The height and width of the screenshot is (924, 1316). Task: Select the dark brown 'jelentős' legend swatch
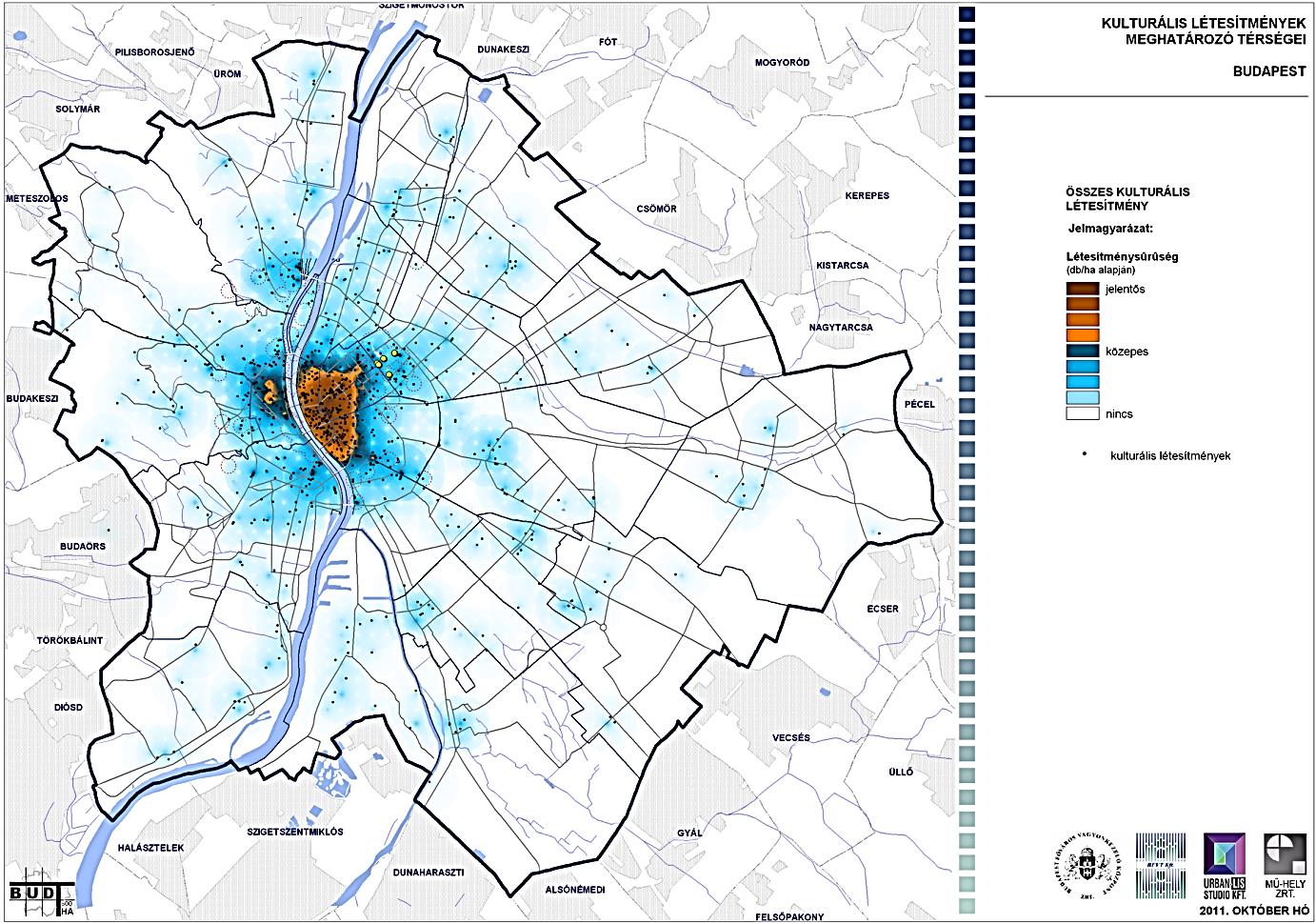(x=1083, y=289)
